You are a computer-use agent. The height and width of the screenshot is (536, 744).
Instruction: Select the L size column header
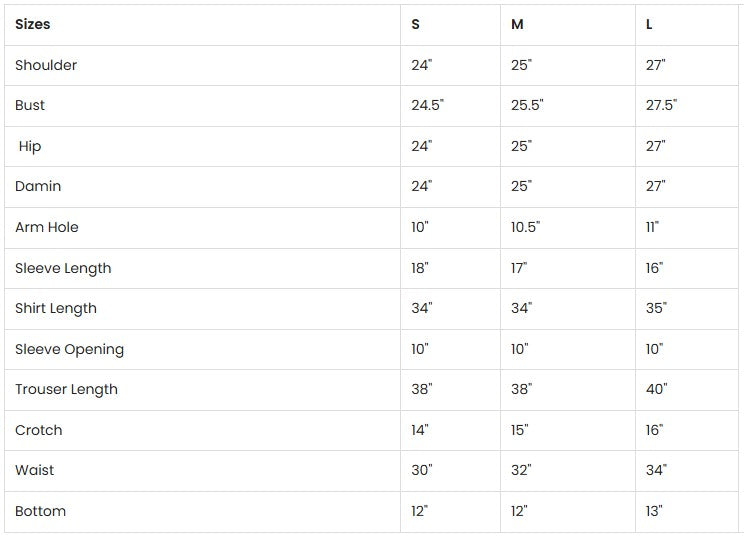point(649,24)
